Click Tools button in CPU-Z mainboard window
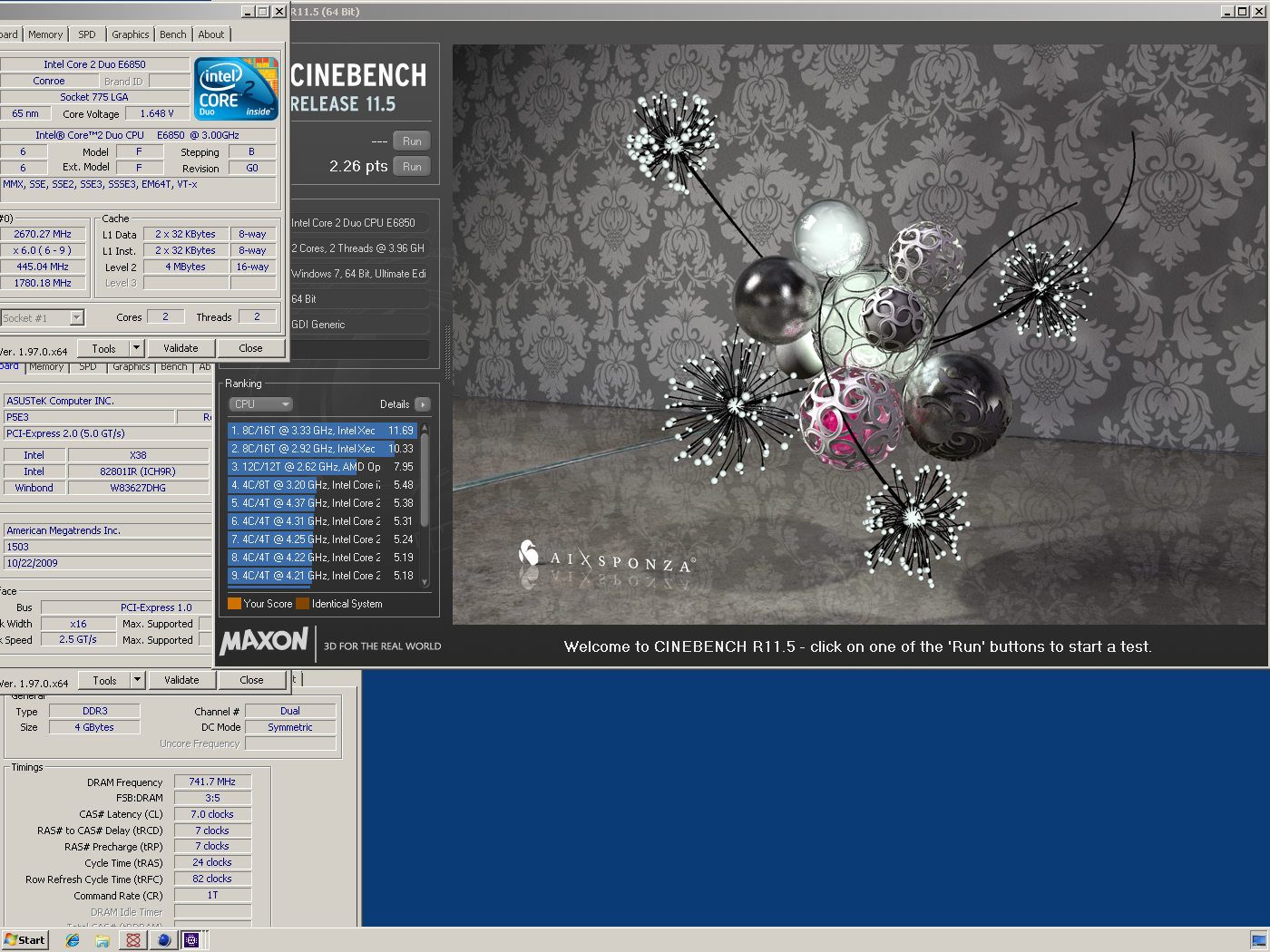 [x=104, y=680]
